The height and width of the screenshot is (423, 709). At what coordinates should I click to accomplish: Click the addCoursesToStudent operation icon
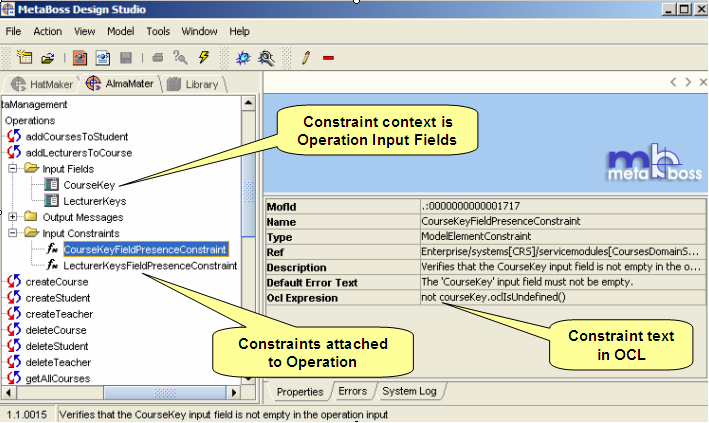coord(14,136)
